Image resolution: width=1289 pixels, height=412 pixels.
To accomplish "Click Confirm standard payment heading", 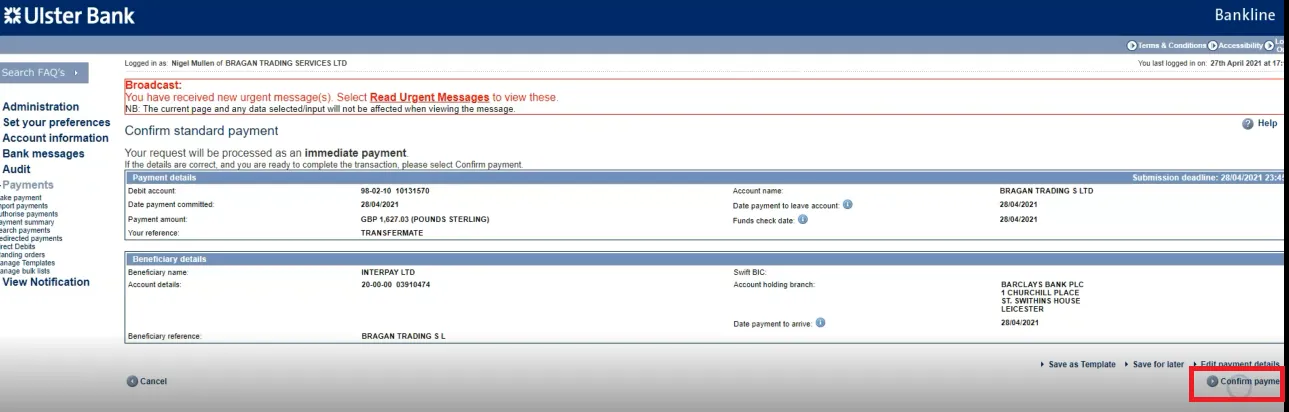I will (201, 131).
